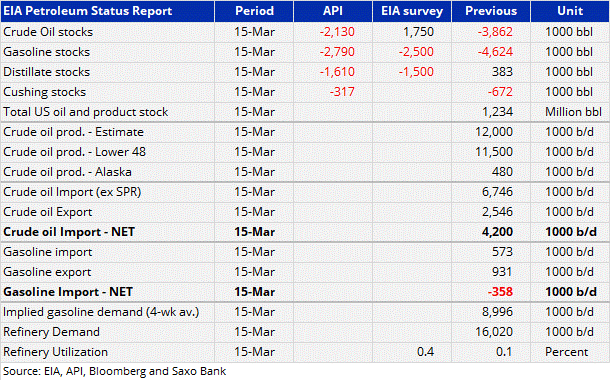Click previous value 0.1 for refinery utilization
Image resolution: width=611 pixels, height=380 pixels.
504,352
